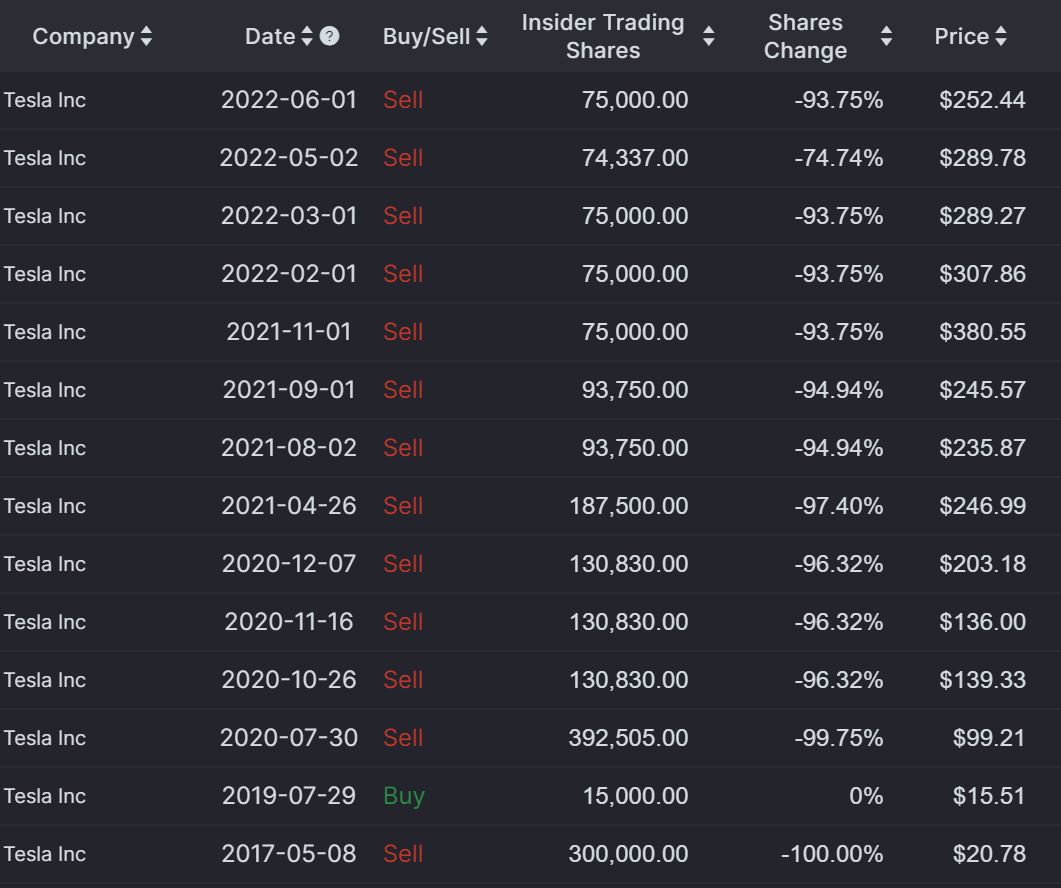1061x888 pixels.
Task: Select the Sell label dated 2020-07-30
Action: click(403, 738)
